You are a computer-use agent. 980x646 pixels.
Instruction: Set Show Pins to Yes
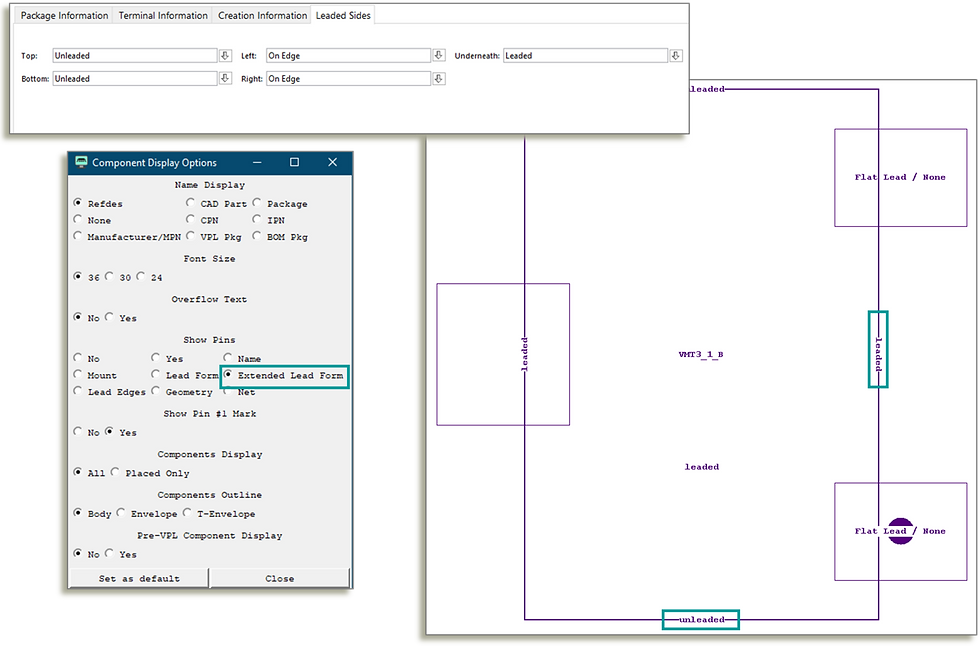pyautogui.click(x=156, y=357)
